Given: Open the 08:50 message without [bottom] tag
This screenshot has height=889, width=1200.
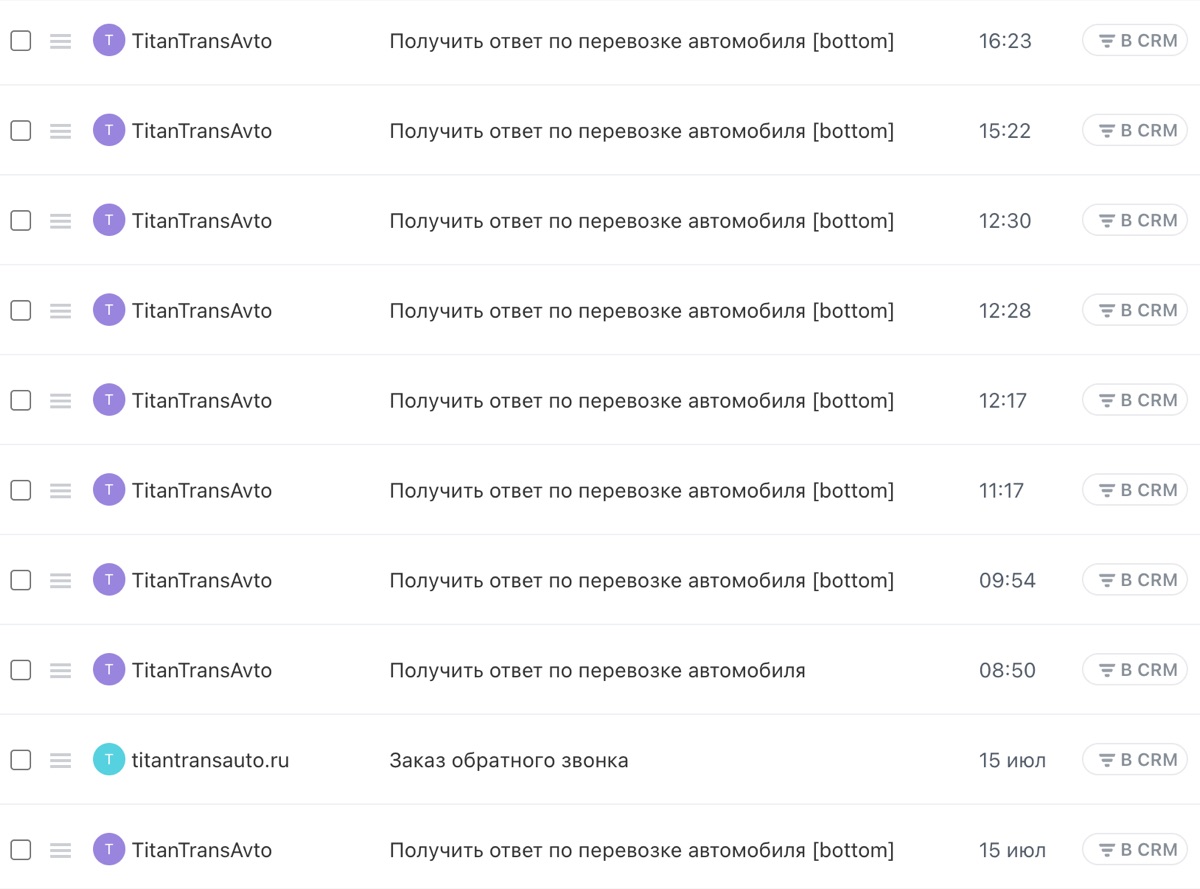Looking at the screenshot, I should pyautogui.click(x=597, y=670).
